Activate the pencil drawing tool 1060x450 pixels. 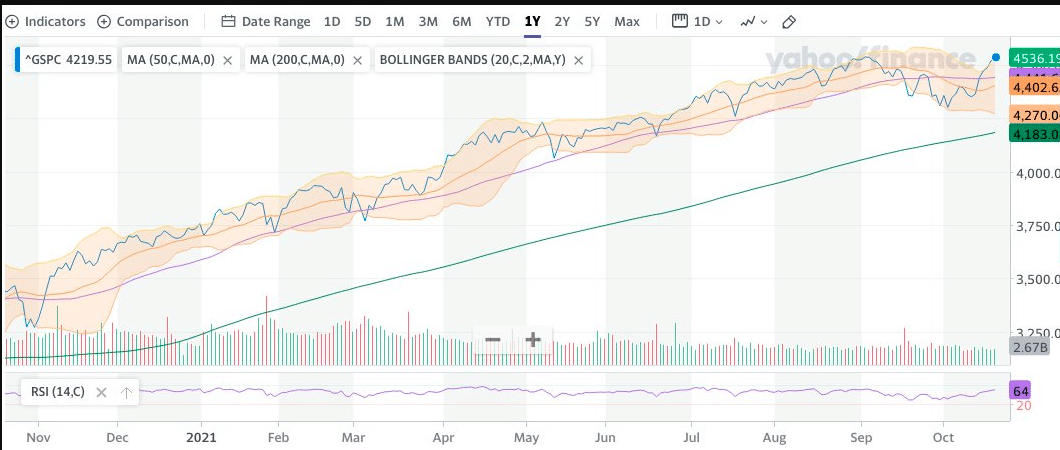(x=789, y=21)
